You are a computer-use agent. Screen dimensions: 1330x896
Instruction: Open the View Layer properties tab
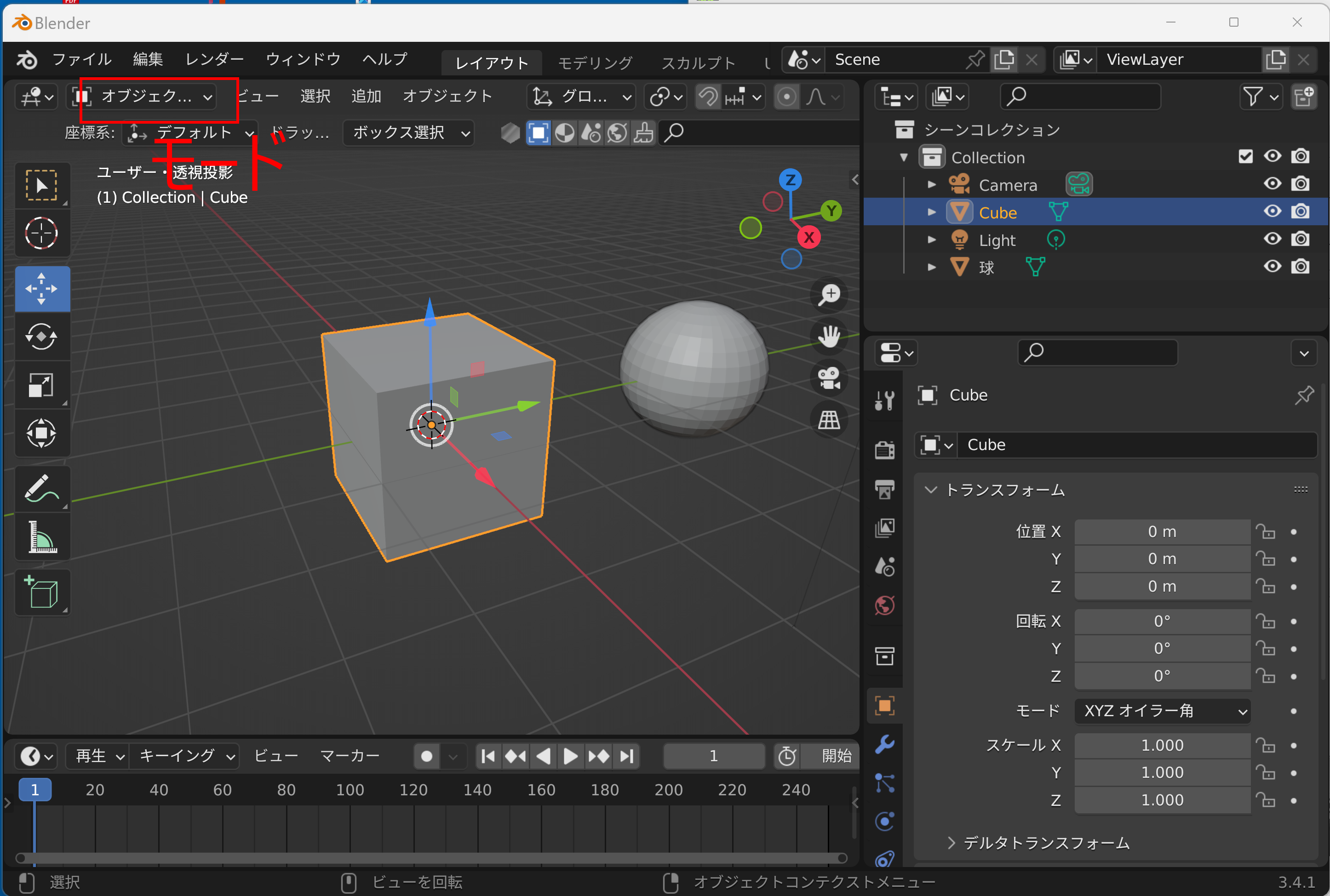885,527
